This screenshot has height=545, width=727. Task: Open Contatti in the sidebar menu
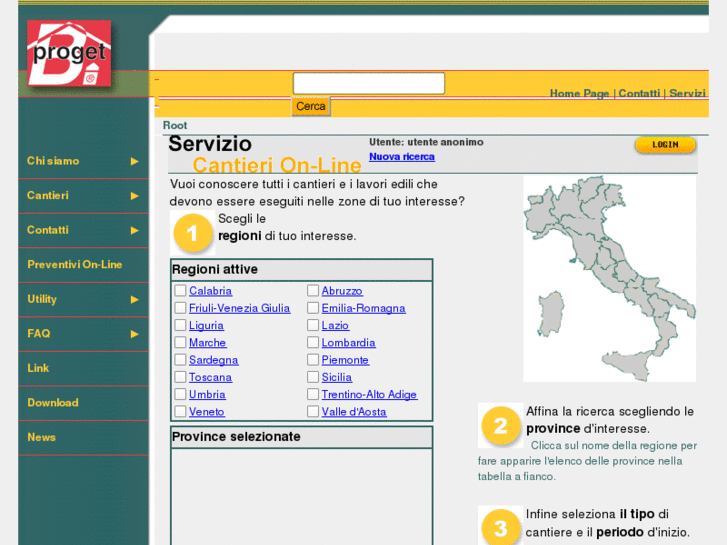(x=48, y=230)
